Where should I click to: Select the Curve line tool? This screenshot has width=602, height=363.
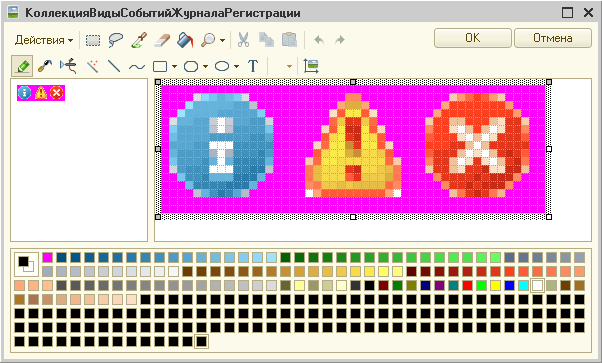click(137, 67)
